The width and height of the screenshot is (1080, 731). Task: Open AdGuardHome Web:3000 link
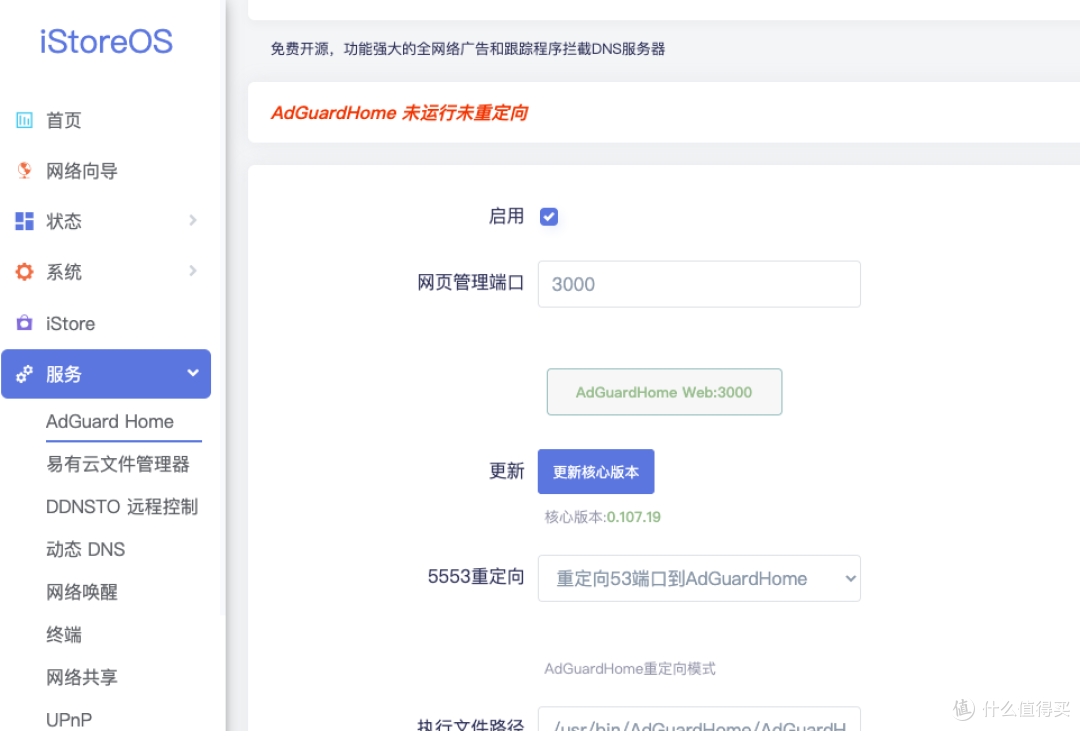pyautogui.click(x=664, y=392)
